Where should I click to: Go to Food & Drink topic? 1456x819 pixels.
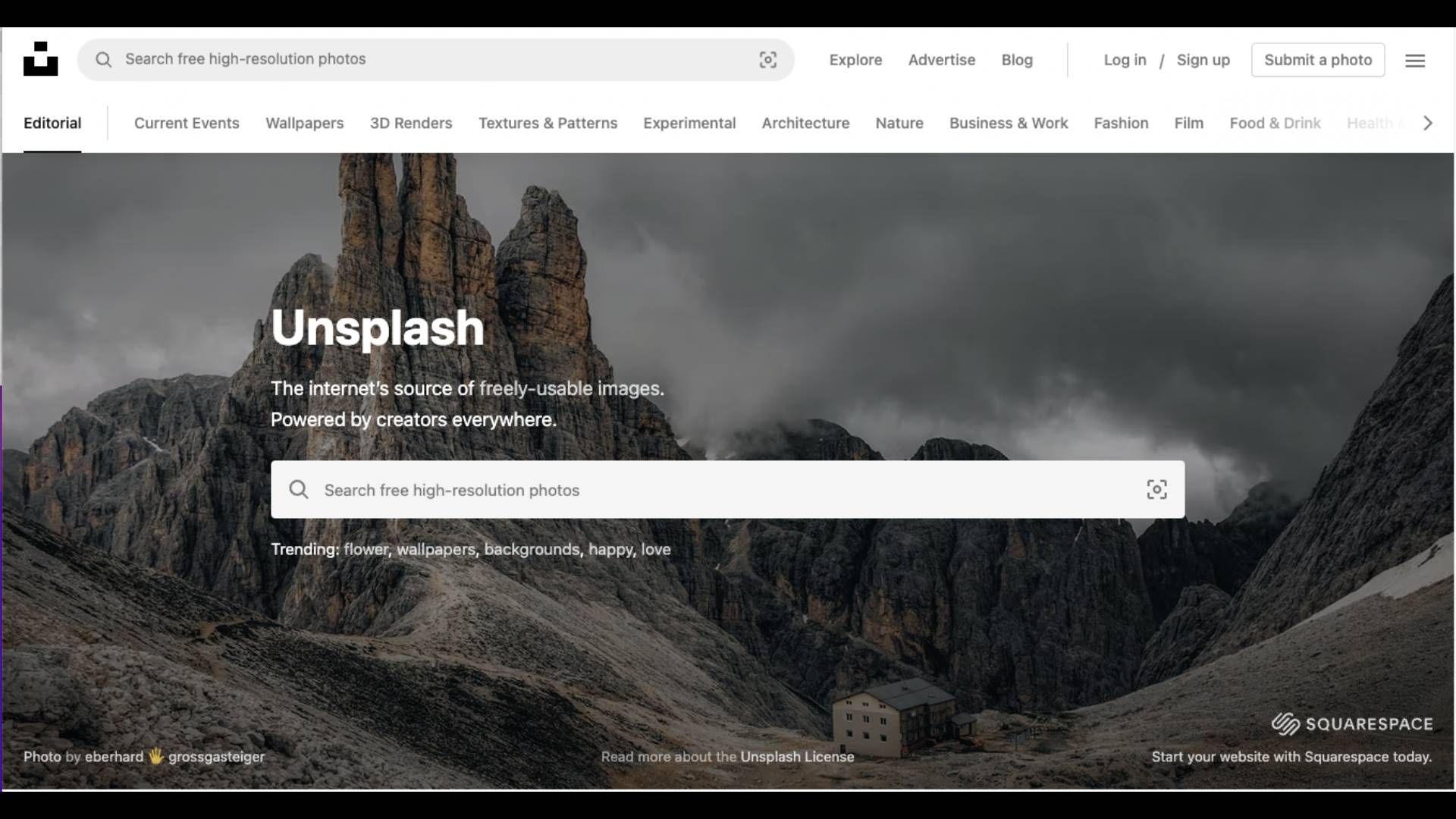point(1276,123)
